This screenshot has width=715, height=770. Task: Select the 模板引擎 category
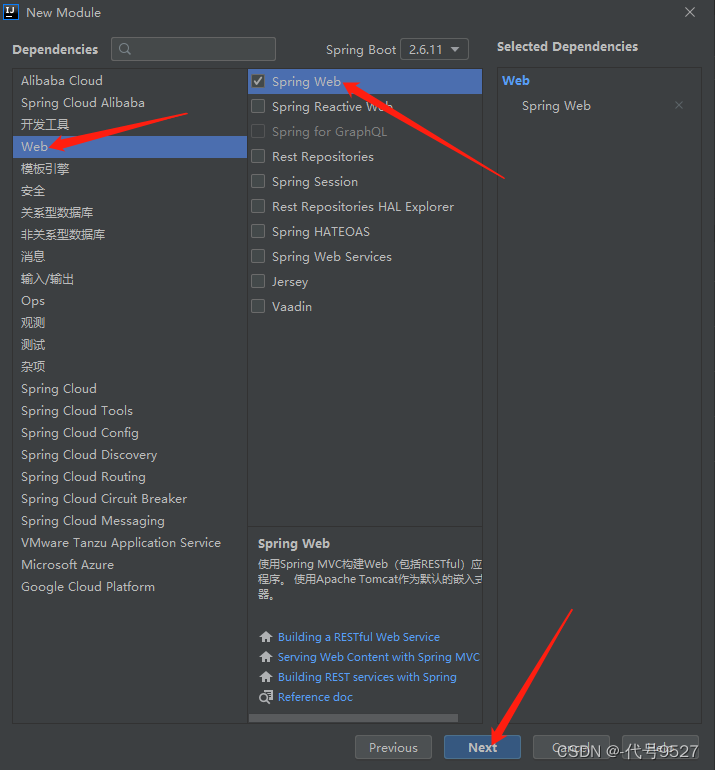pos(130,169)
